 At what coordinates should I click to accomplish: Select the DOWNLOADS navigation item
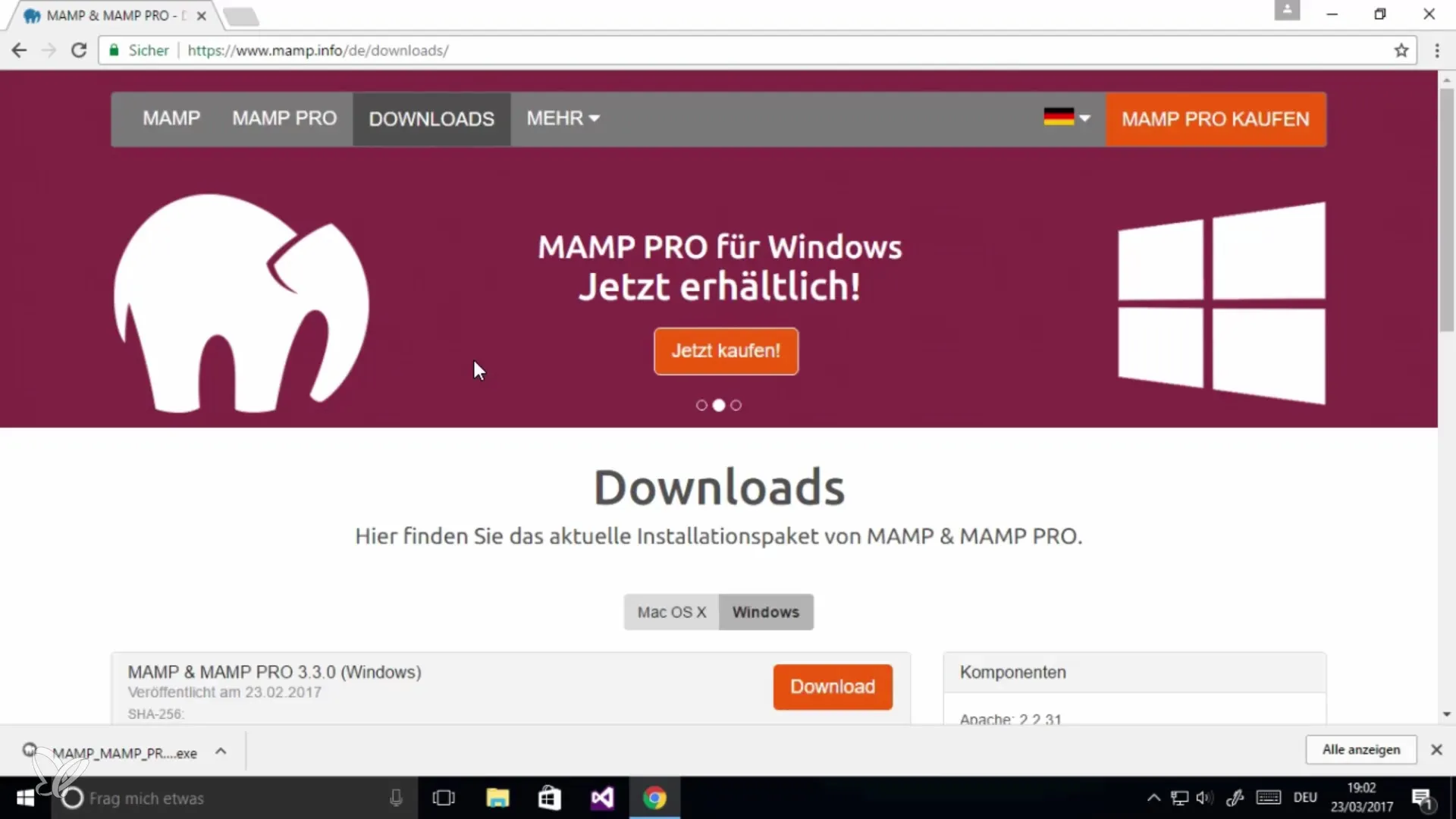click(431, 119)
